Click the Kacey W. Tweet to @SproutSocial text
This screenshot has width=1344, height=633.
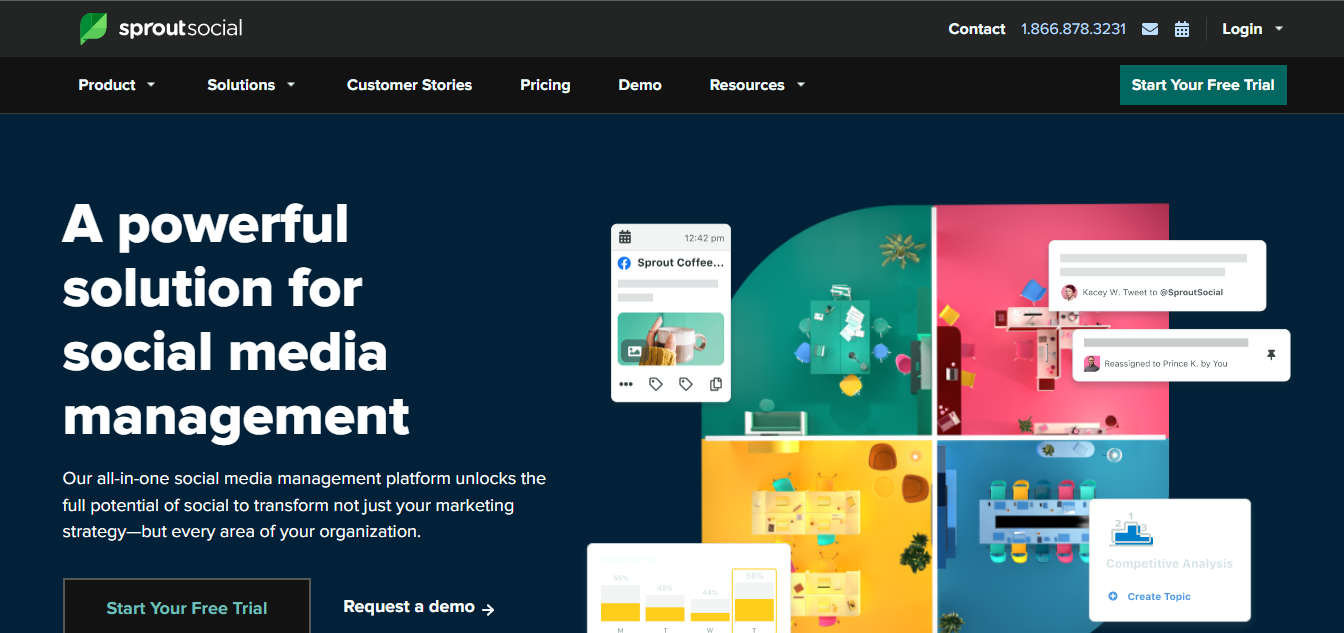[1152, 292]
